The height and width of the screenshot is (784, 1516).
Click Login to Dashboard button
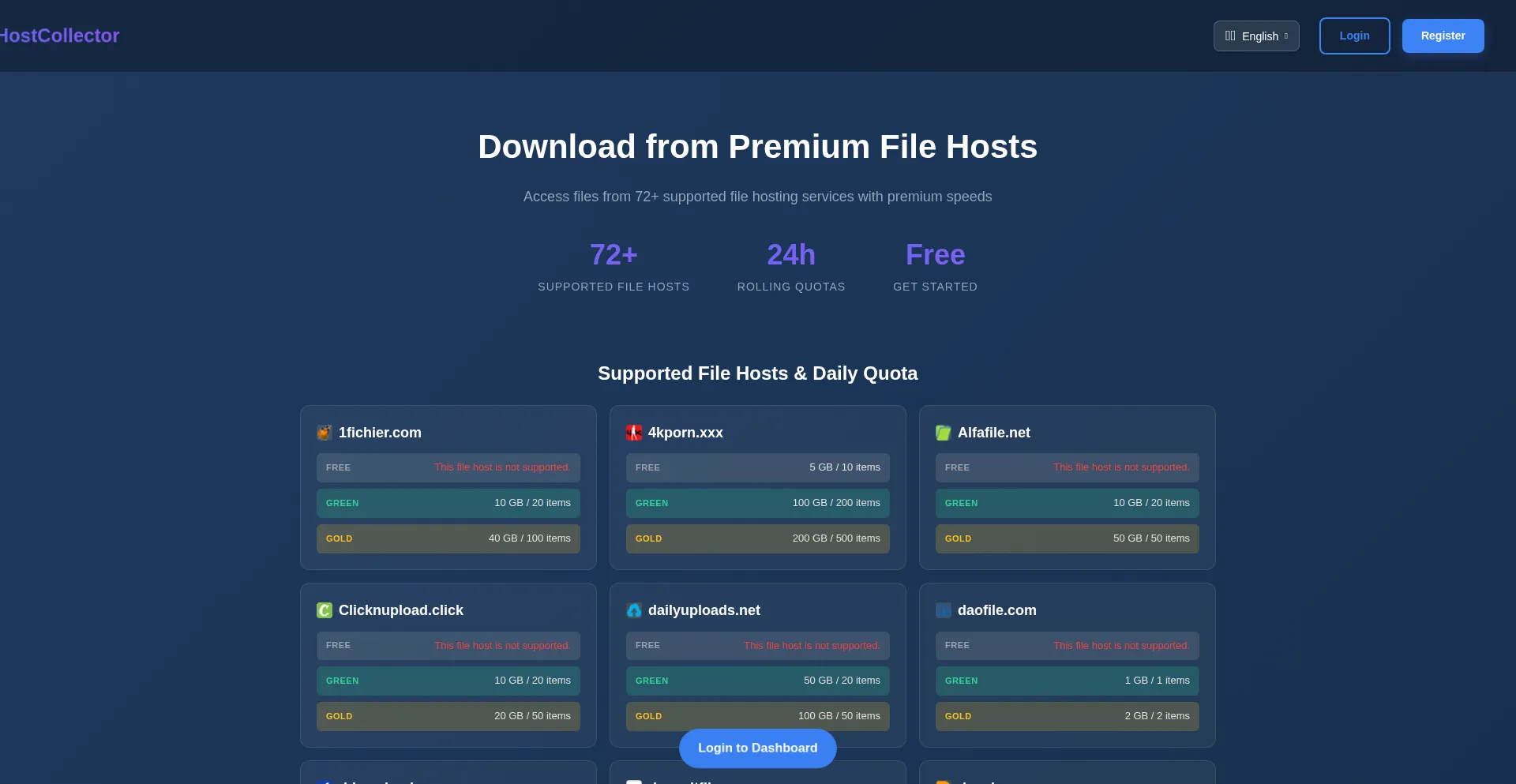(x=757, y=748)
